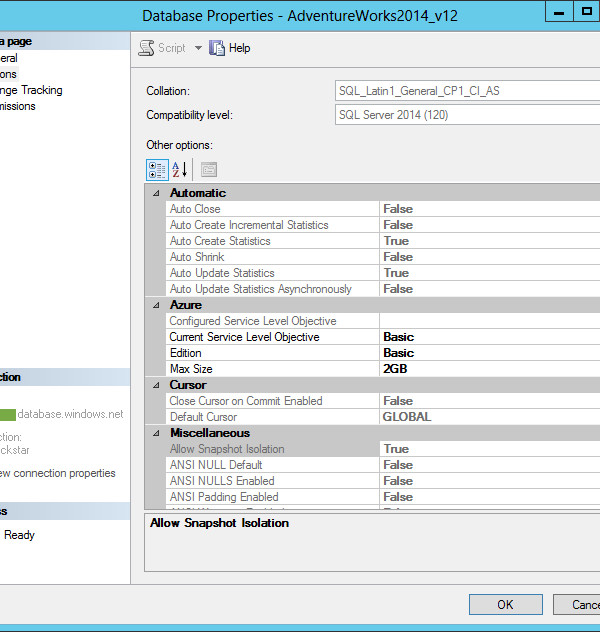Open Help from the toolbar
Image resolution: width=600 pixels, height=632 pixels.
tap(229, 48)
